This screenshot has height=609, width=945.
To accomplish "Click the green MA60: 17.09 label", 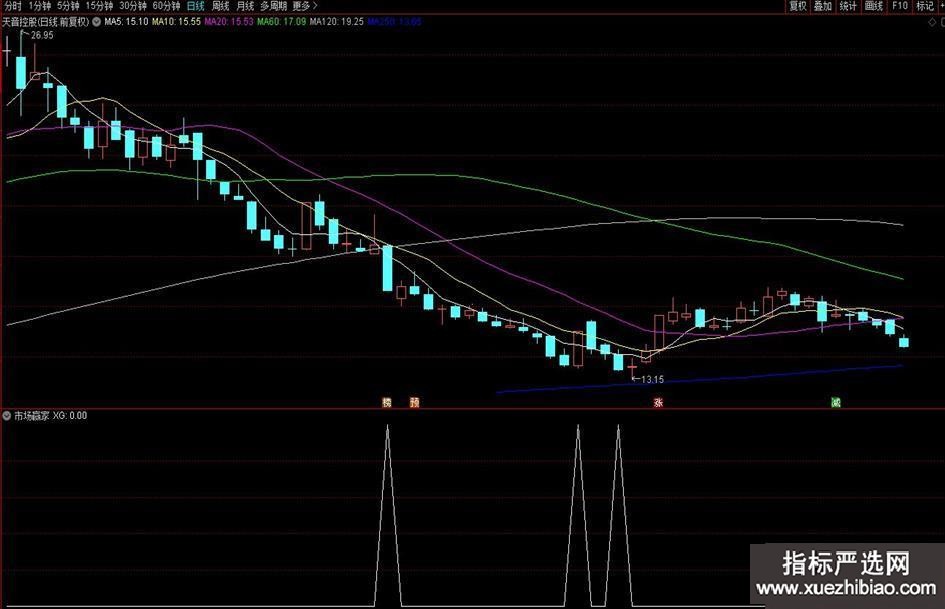I will (281, 22).
